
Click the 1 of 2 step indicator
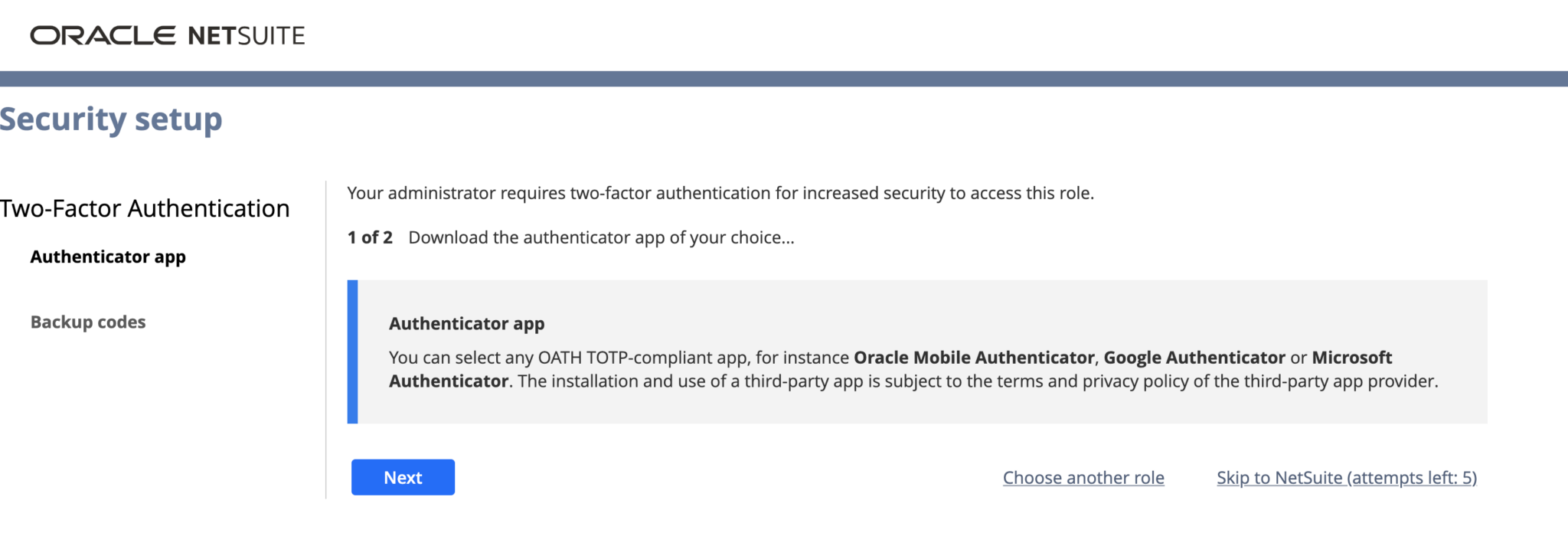(x=370, y=237)
